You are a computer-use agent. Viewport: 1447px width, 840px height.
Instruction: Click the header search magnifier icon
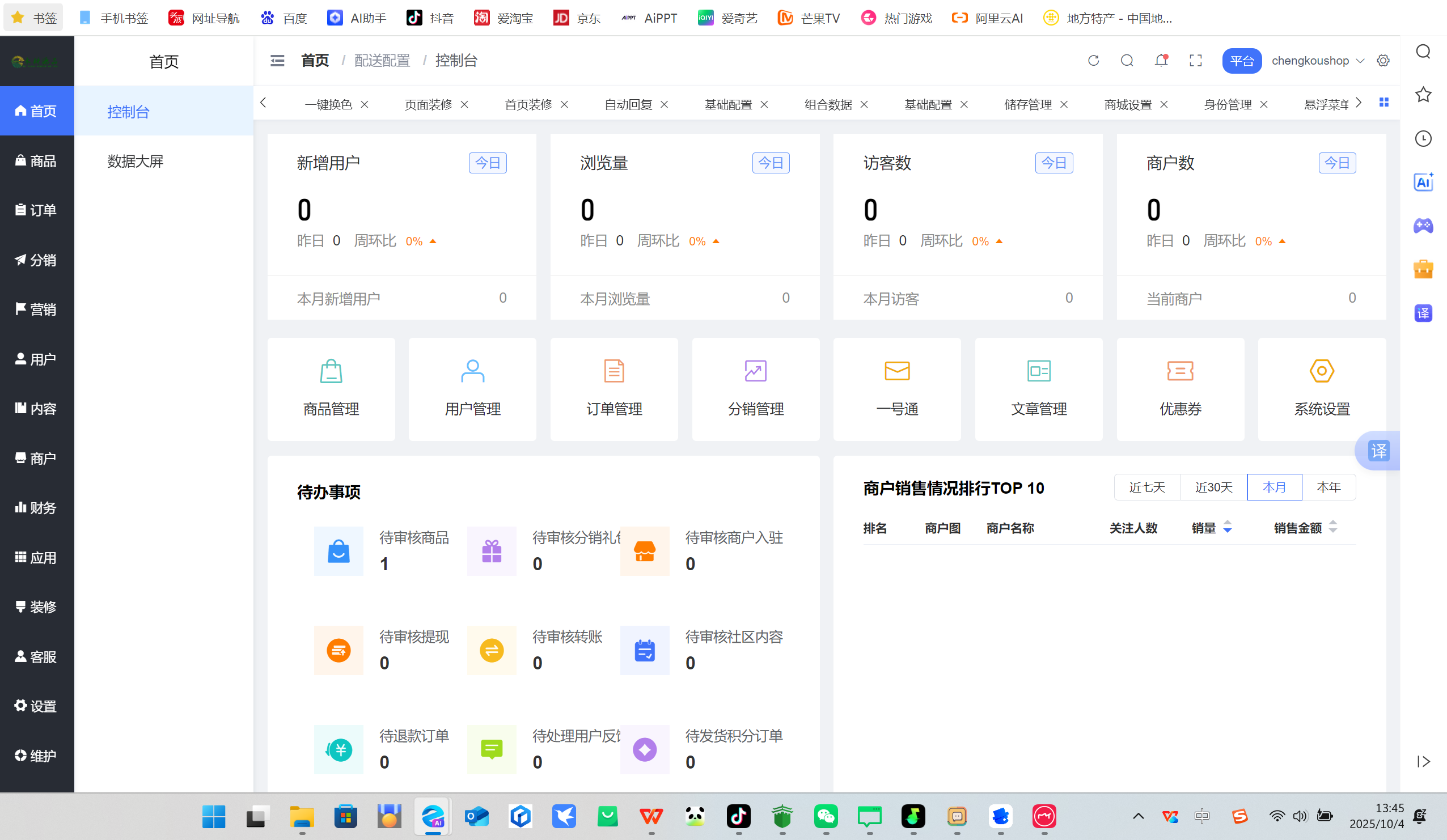click(x=1127, y=60)
